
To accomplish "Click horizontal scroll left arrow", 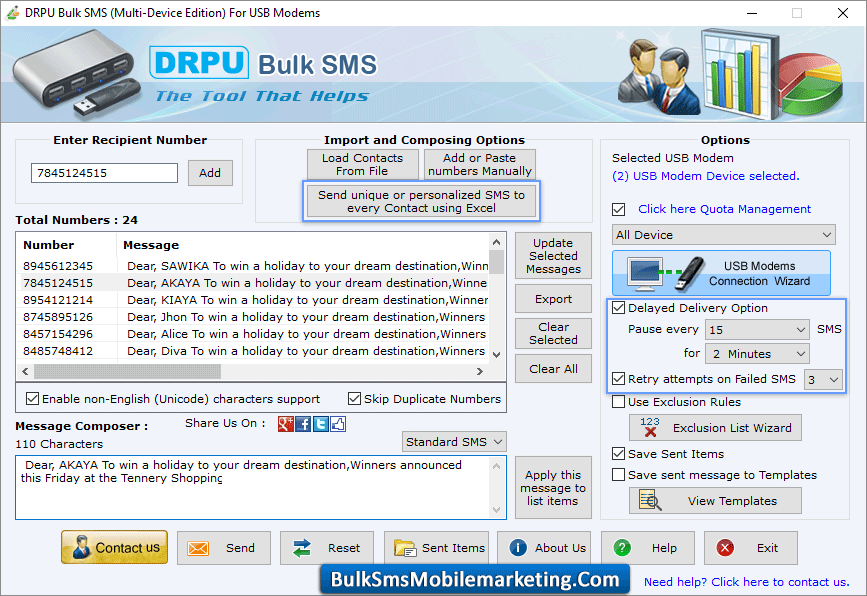I will coord(25,372).
